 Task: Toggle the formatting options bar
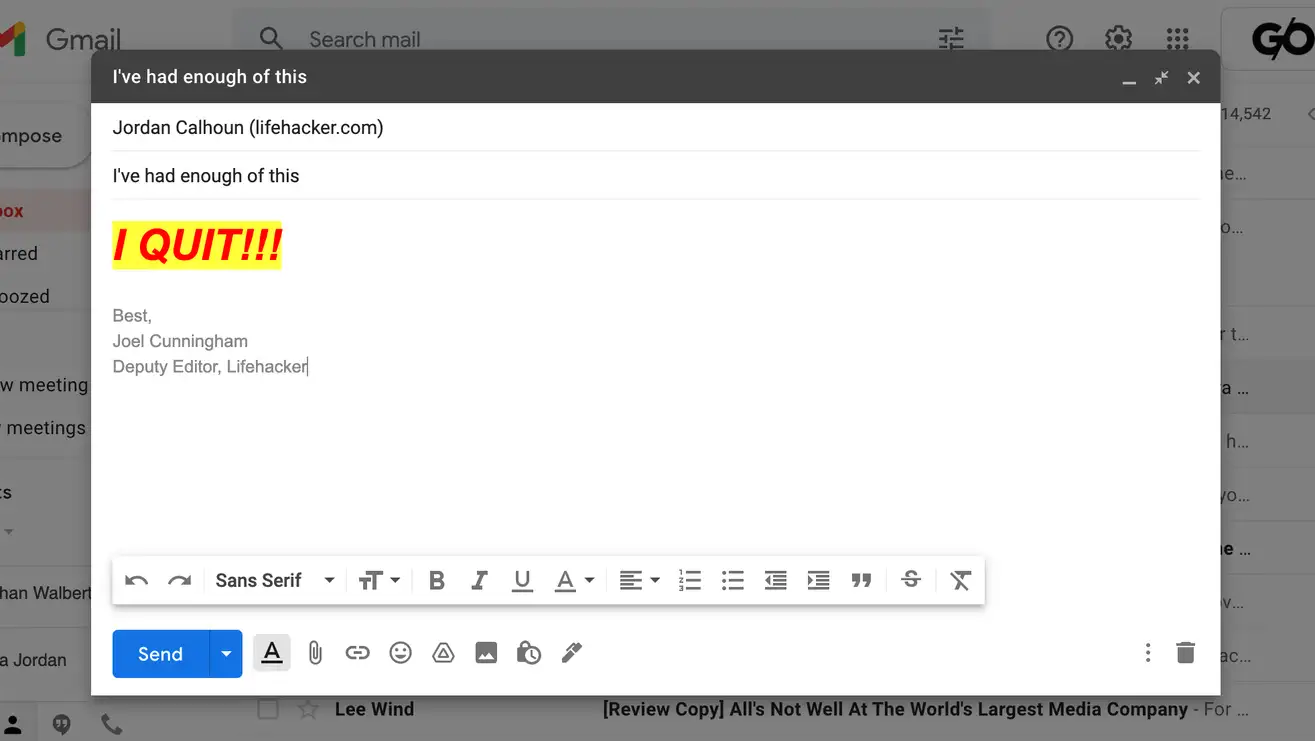pos(271,653)
